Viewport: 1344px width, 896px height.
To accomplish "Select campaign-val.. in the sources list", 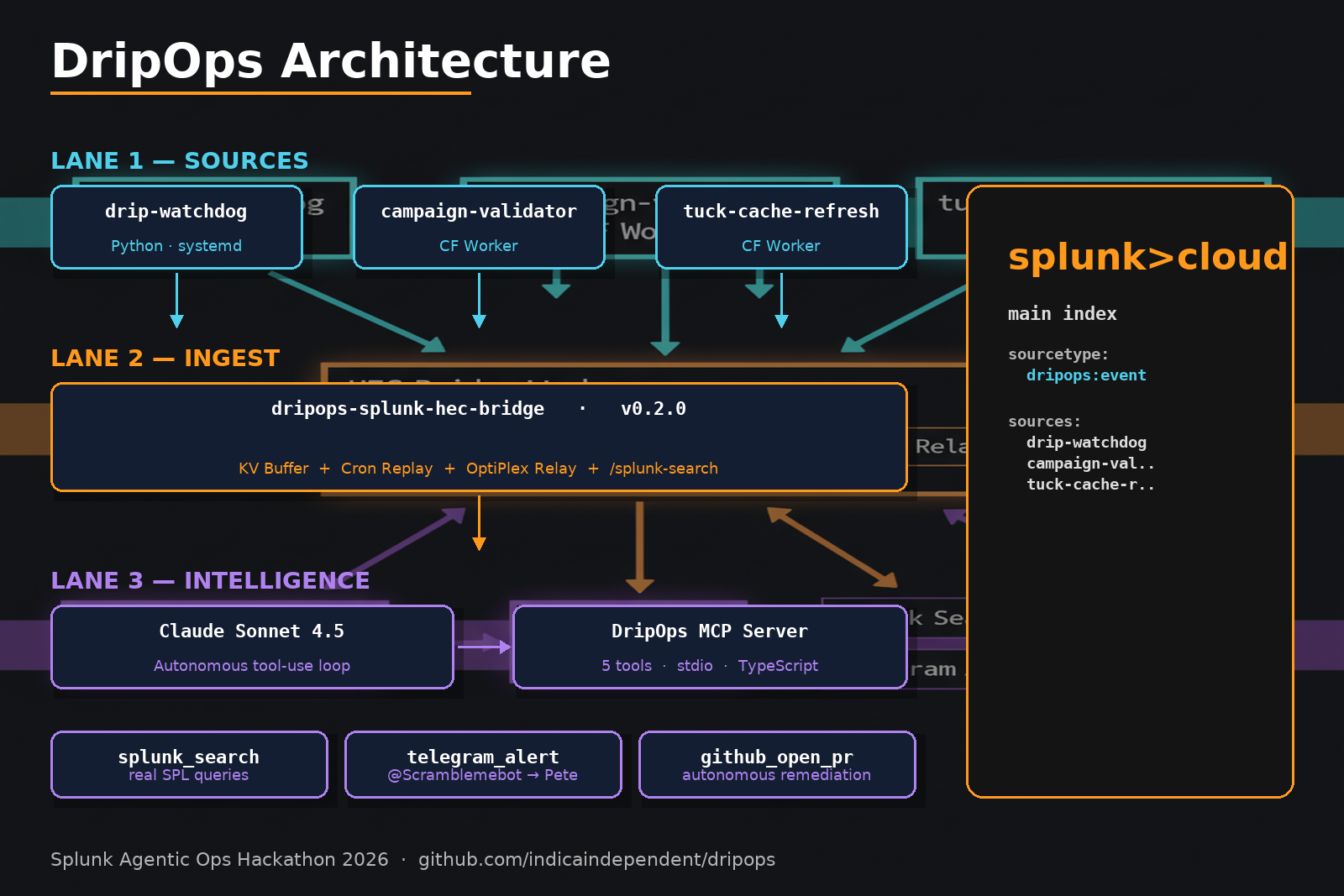I will pos(1090,464).
